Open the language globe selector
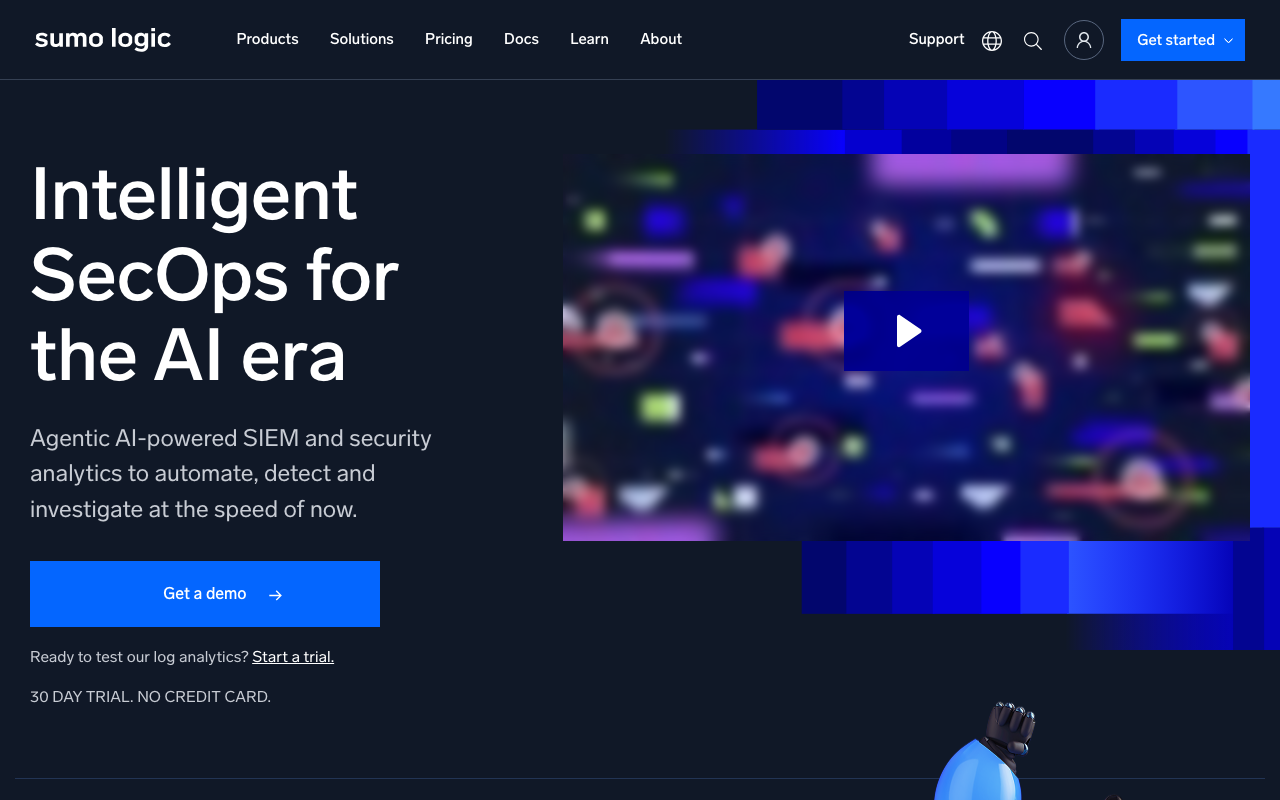Viewport: 1280px width, 800px height. pos(992,40)
